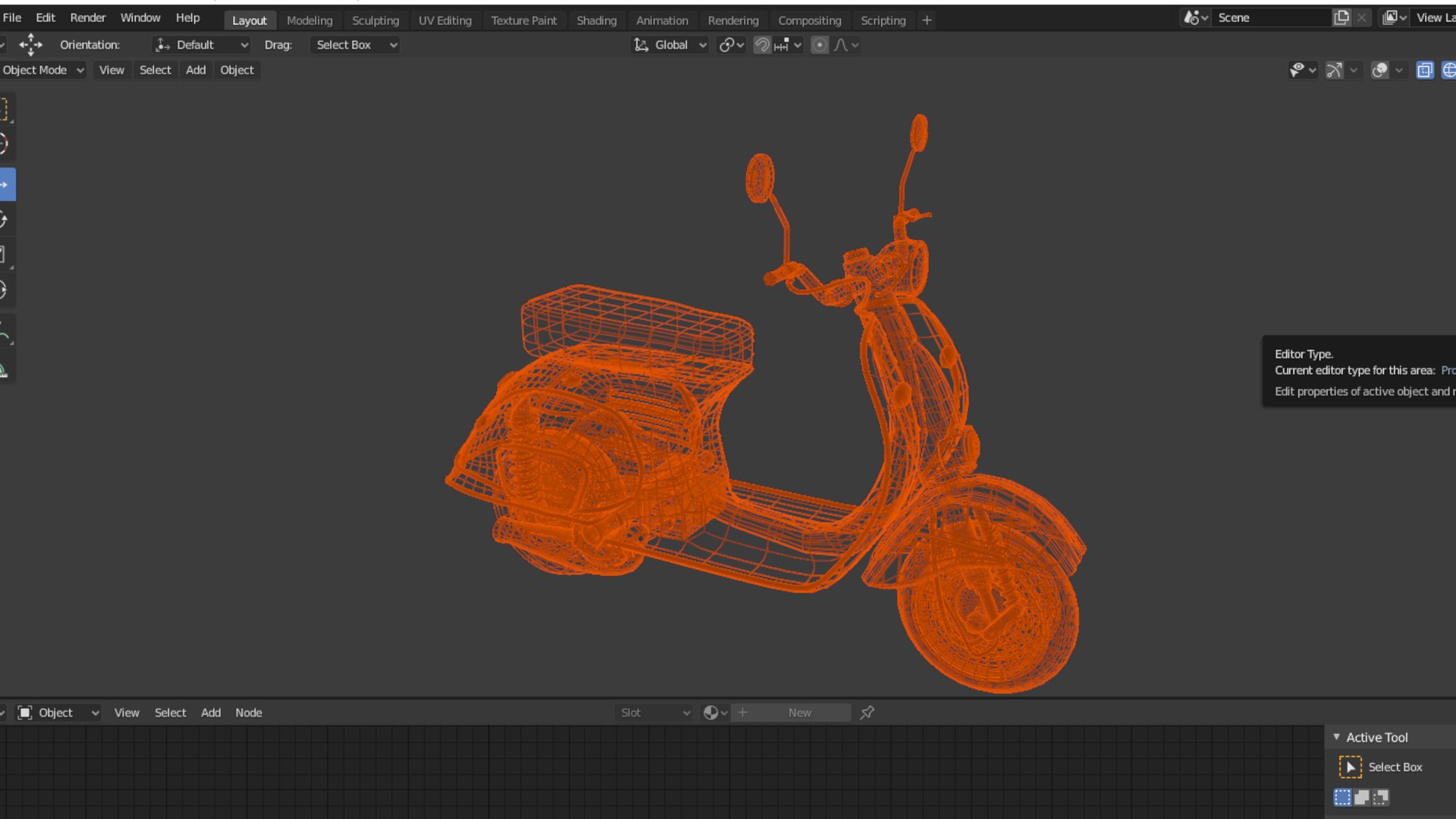Click the move gizmo icon in tool settings

click(30, 45)
